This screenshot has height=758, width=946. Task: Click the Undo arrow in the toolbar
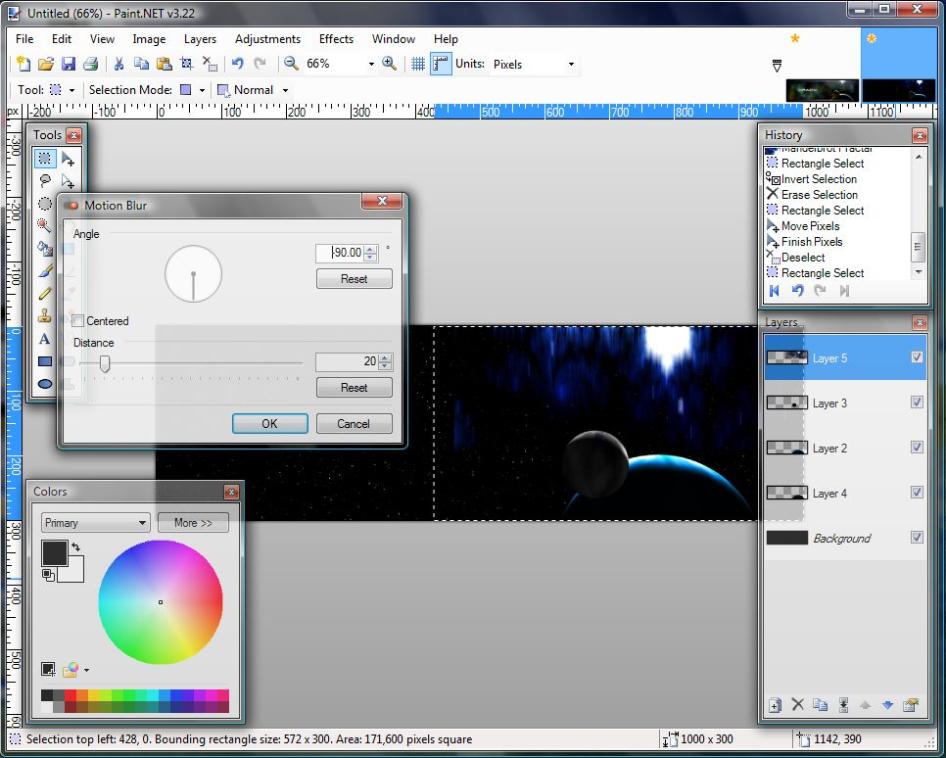(237, 64)
